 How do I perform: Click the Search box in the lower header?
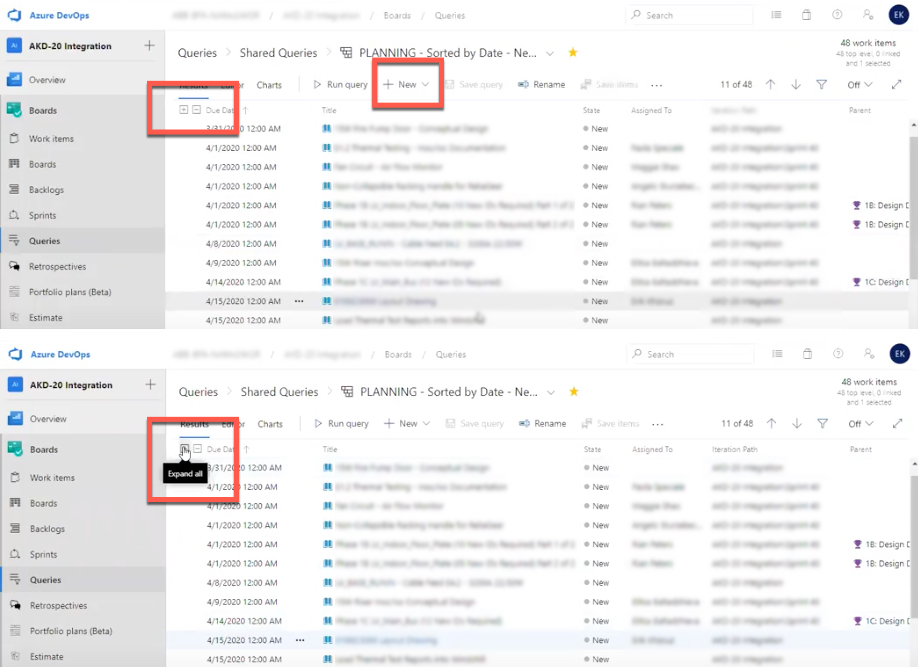(692, 354)
